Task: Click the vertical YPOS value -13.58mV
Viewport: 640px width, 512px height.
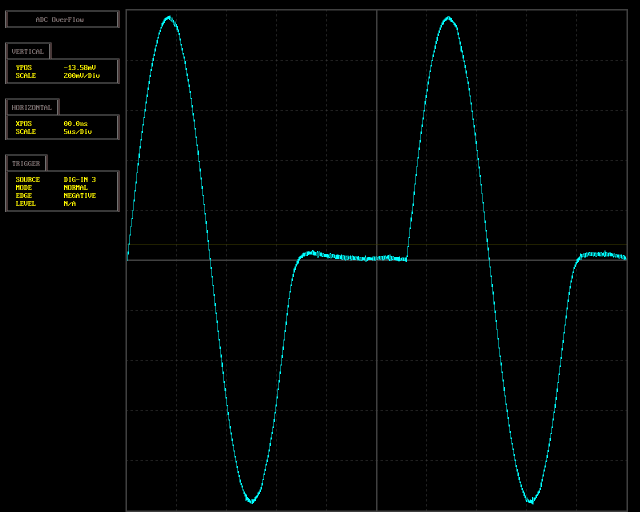Action: pyautogui.click(x=79, y=68)
